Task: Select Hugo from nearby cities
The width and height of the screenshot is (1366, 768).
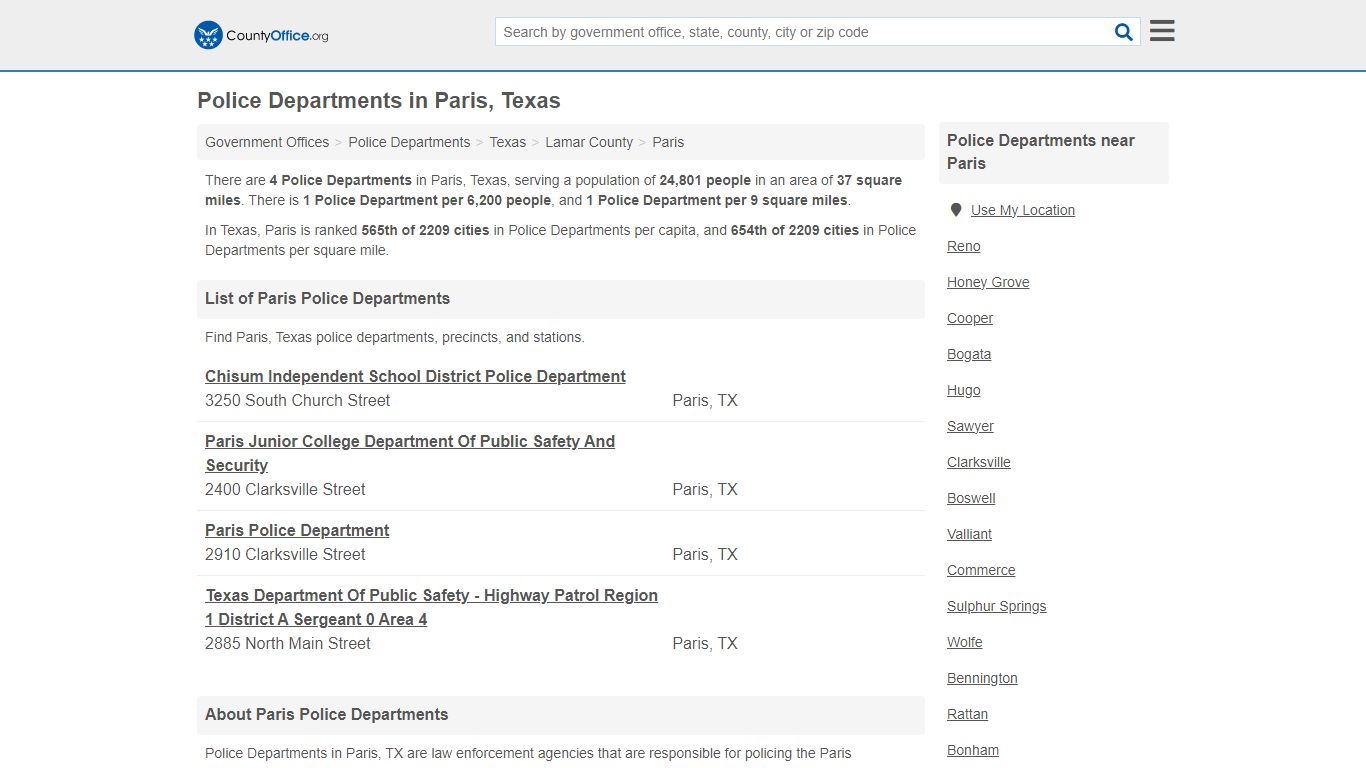Action: (x=964, y=390)
